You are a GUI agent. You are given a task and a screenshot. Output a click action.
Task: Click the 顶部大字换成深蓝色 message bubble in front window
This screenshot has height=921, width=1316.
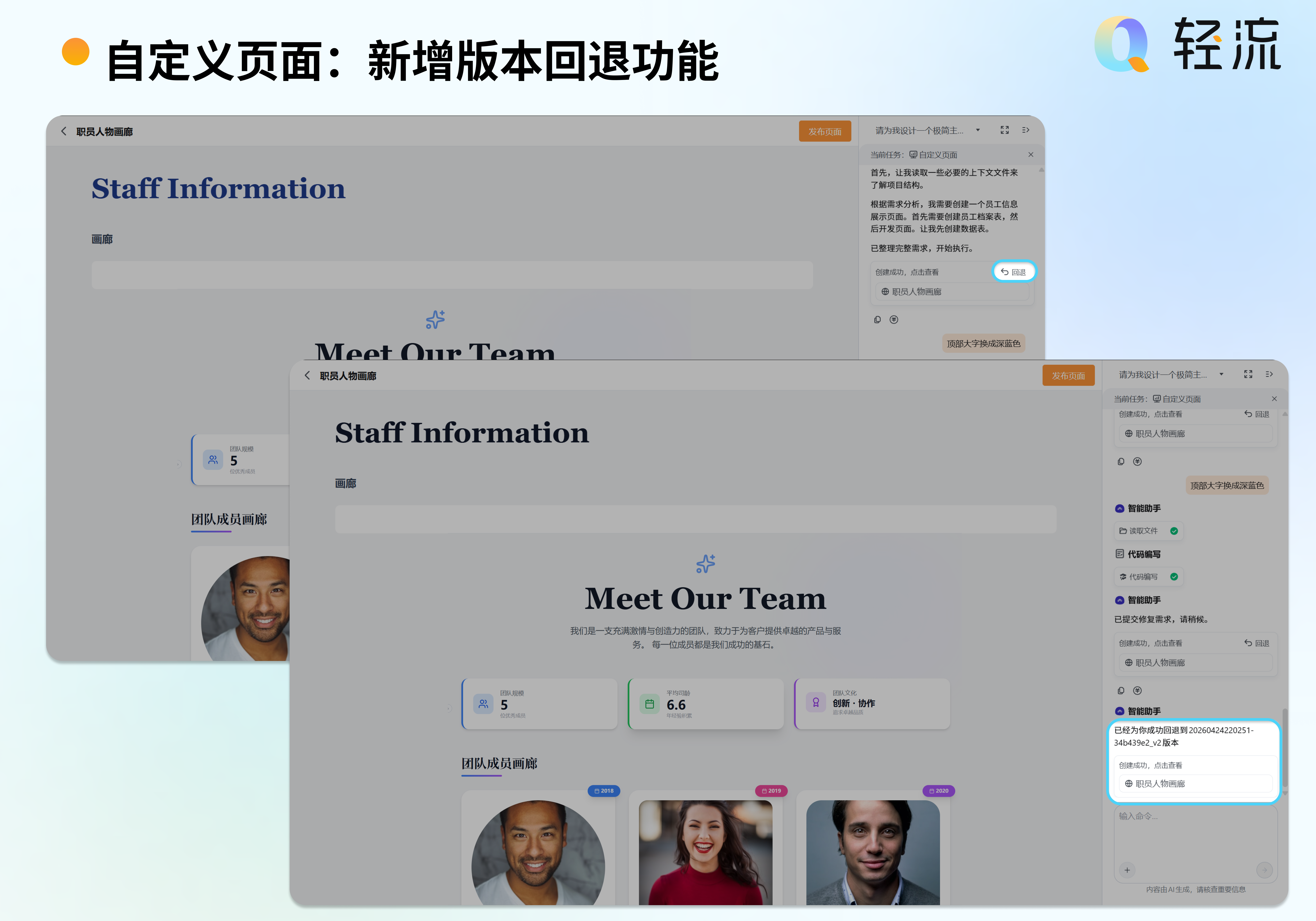1227,485
